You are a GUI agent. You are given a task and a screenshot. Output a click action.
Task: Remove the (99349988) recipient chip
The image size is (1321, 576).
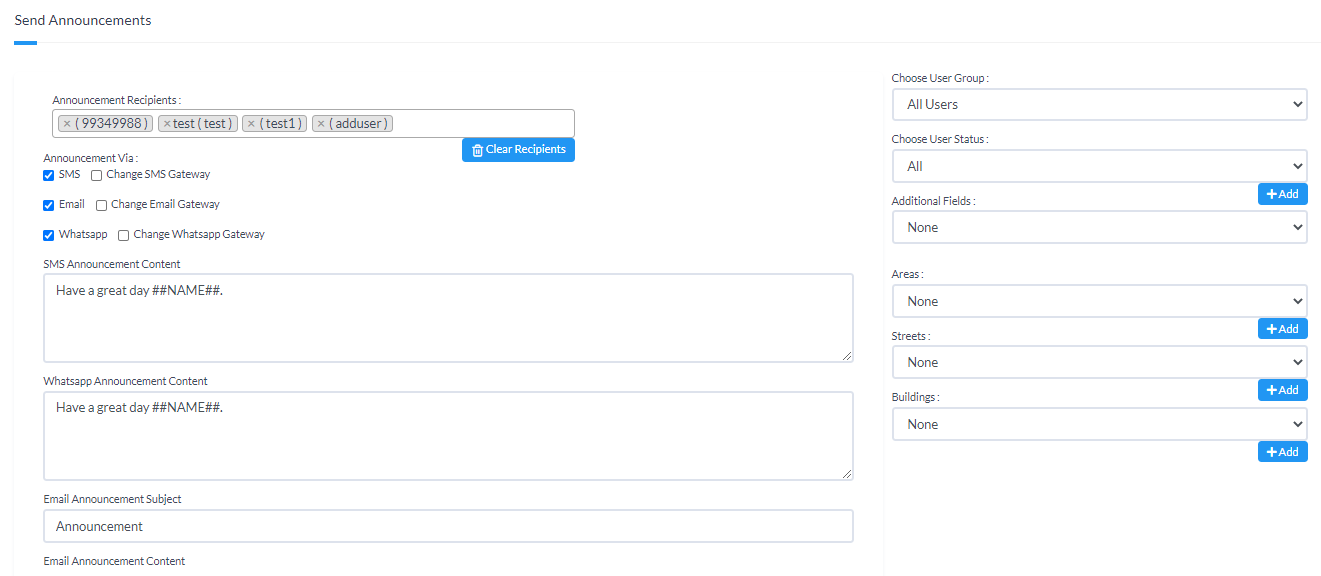(x=68, y=124)
